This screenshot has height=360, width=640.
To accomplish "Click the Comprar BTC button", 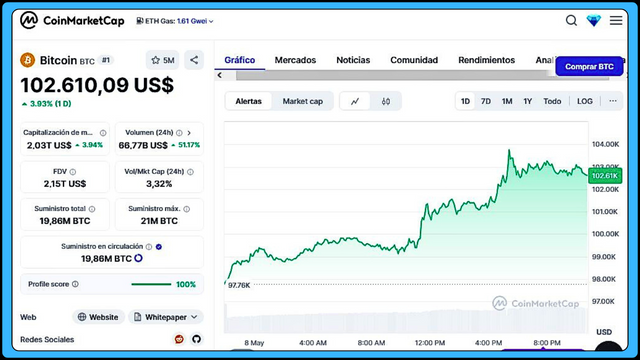I will 589,67.
